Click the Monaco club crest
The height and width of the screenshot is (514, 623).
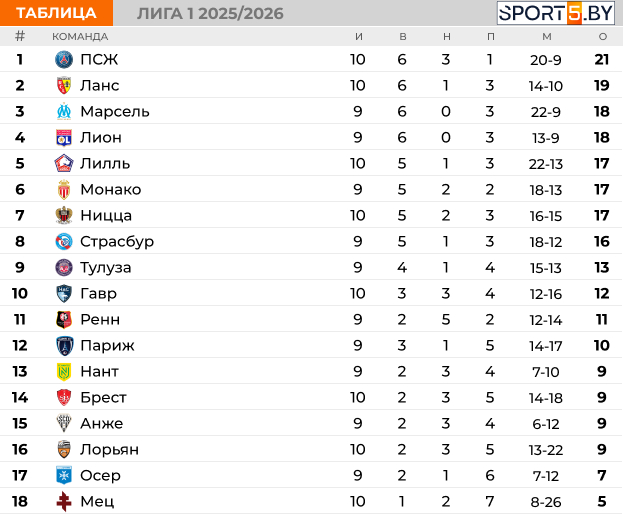pos(64,190)
